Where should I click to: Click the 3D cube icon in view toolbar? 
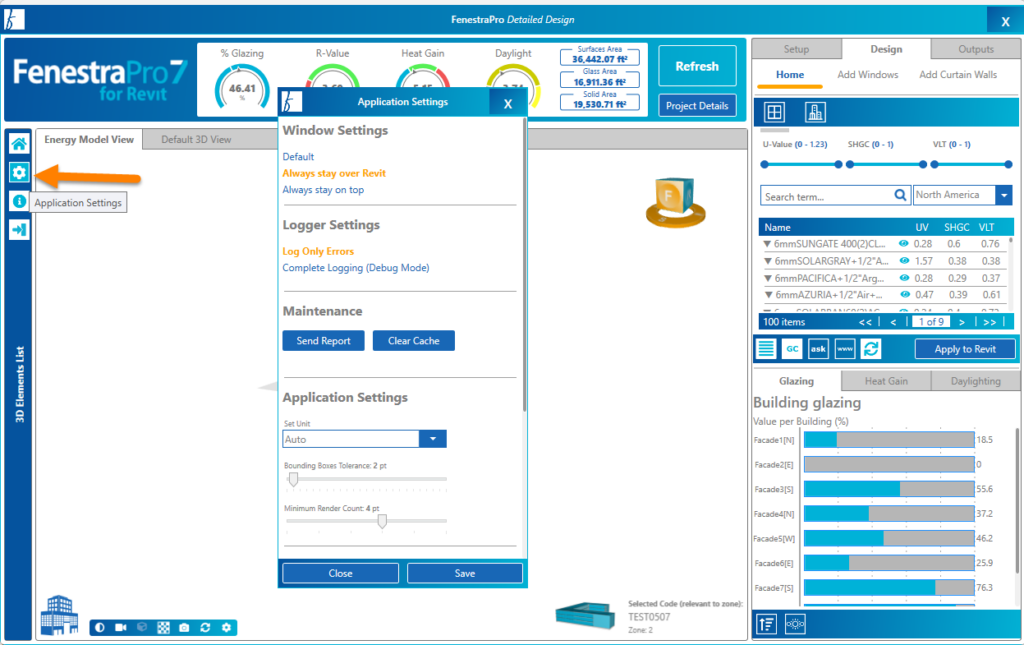[142, 627]
